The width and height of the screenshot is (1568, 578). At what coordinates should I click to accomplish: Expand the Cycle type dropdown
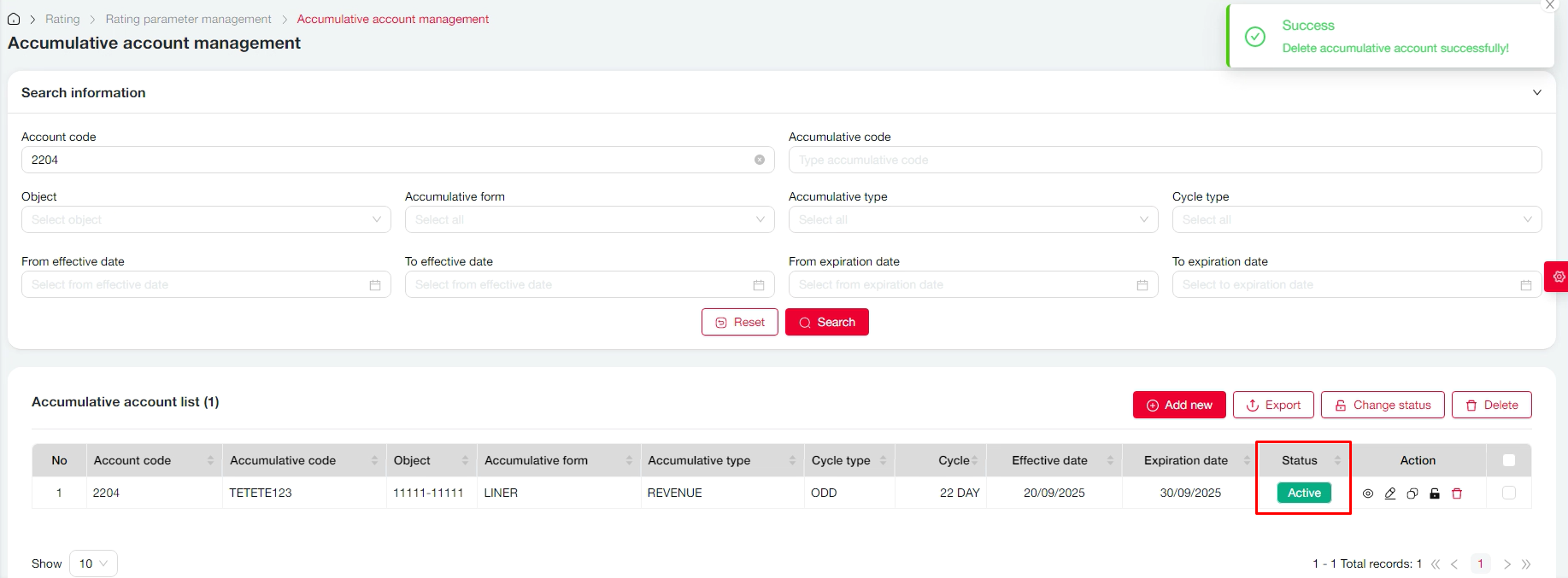click(1356, 219)
